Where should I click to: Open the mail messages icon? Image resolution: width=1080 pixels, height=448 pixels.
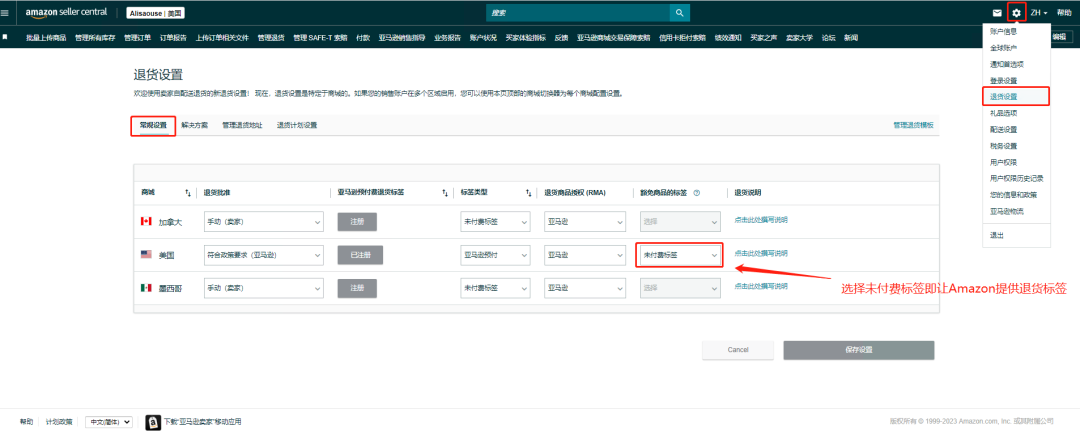pos(997,12)
